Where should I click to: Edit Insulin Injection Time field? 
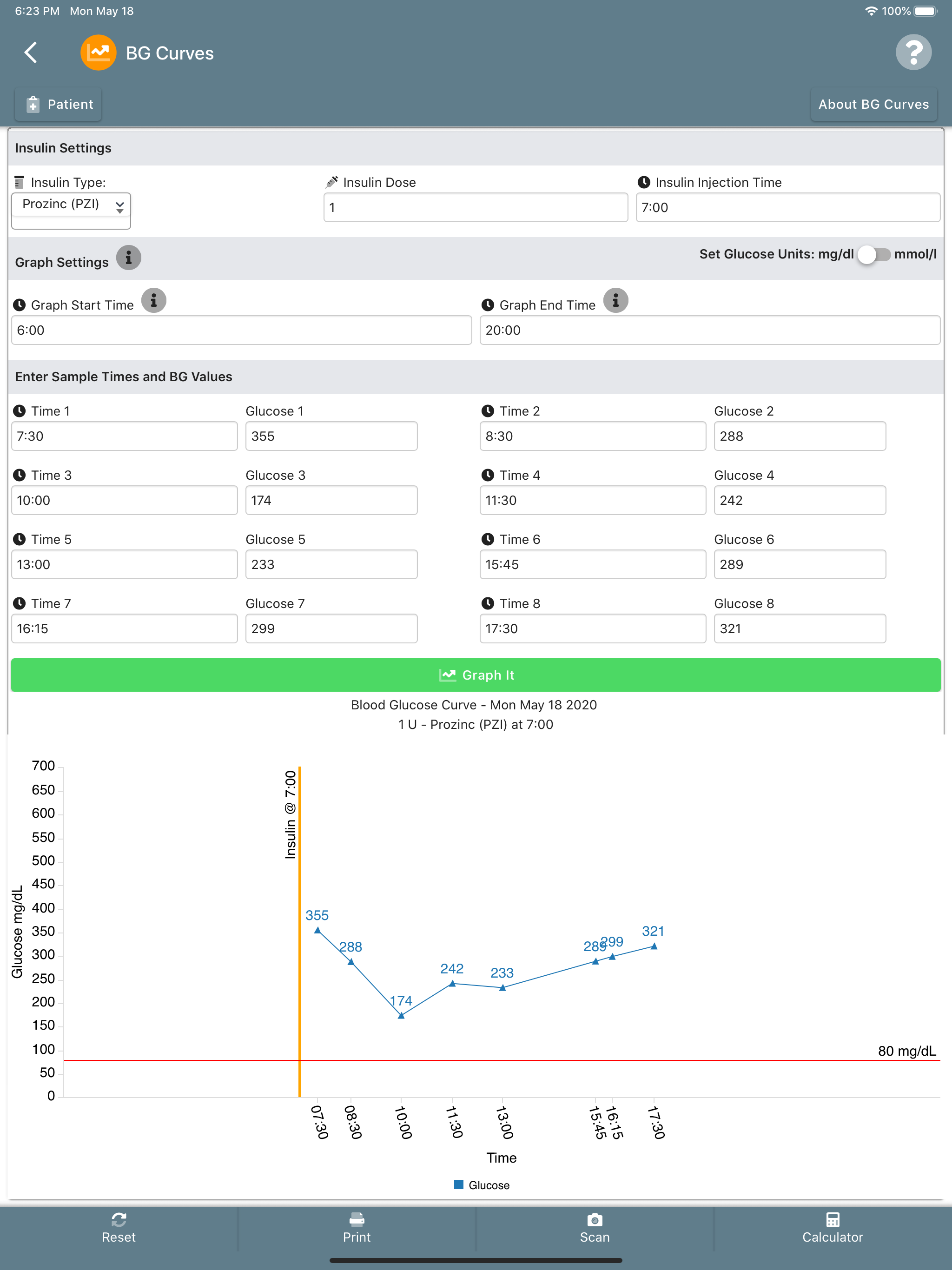coord(787,208)
